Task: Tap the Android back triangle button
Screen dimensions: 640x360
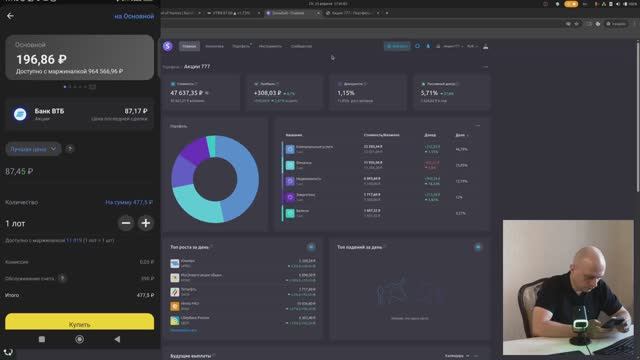Action: [x=117, y=339]
